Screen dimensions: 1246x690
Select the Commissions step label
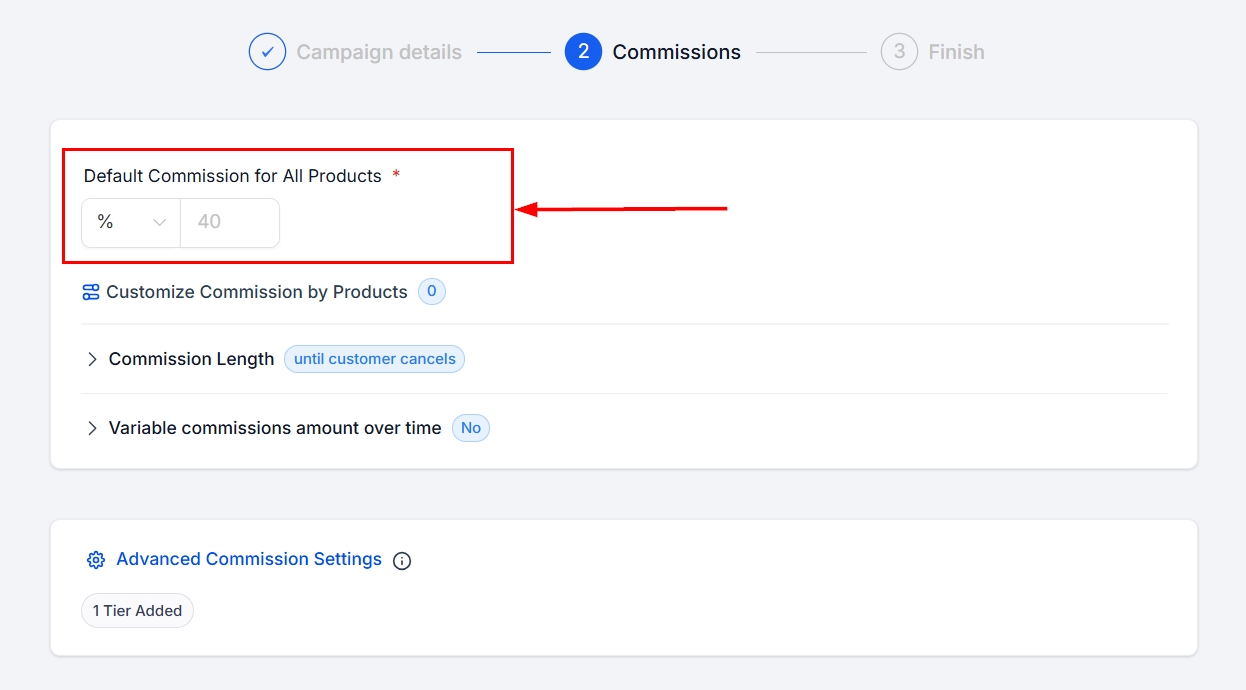676,52
